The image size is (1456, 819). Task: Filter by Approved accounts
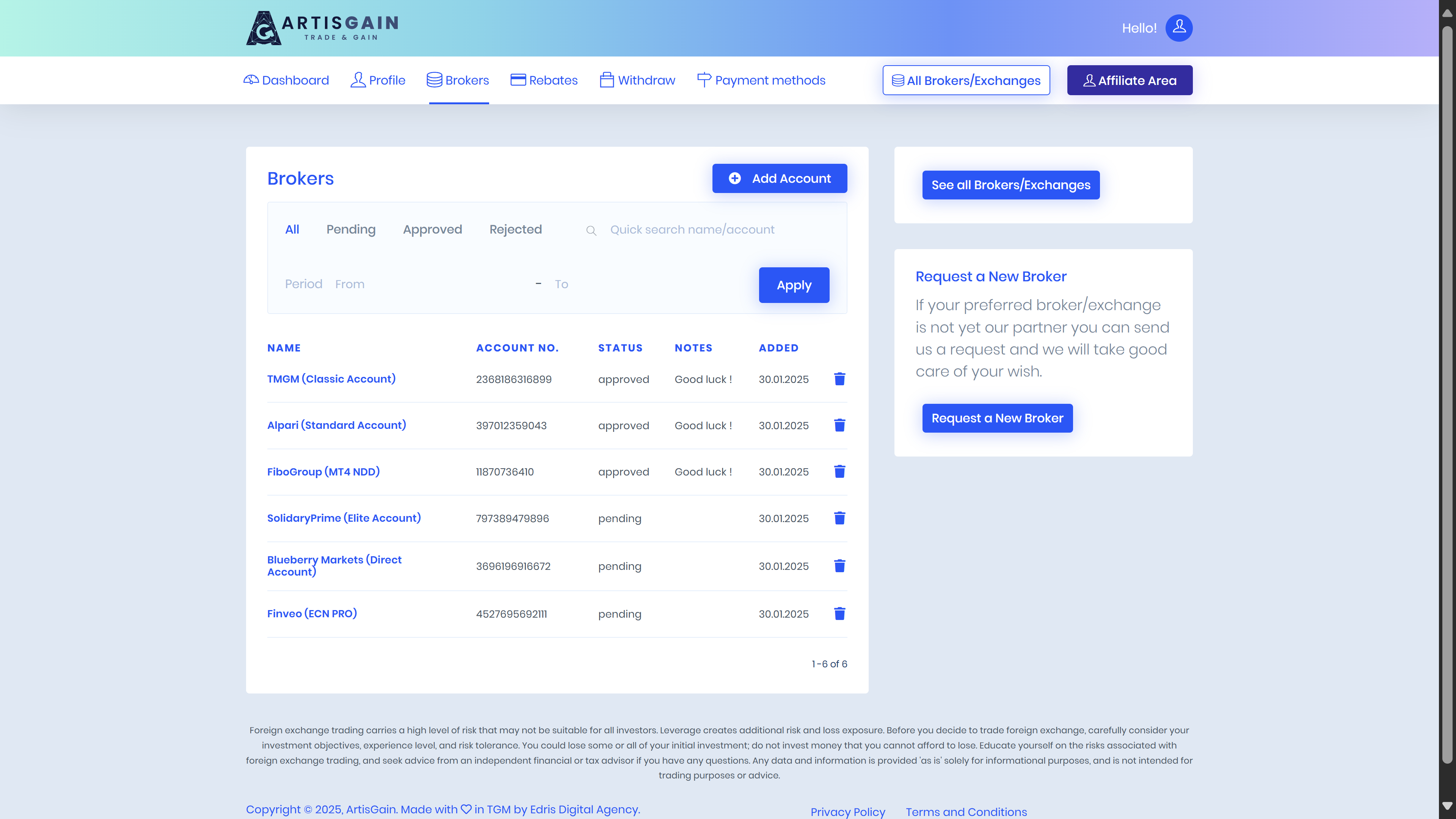(432, 229)
